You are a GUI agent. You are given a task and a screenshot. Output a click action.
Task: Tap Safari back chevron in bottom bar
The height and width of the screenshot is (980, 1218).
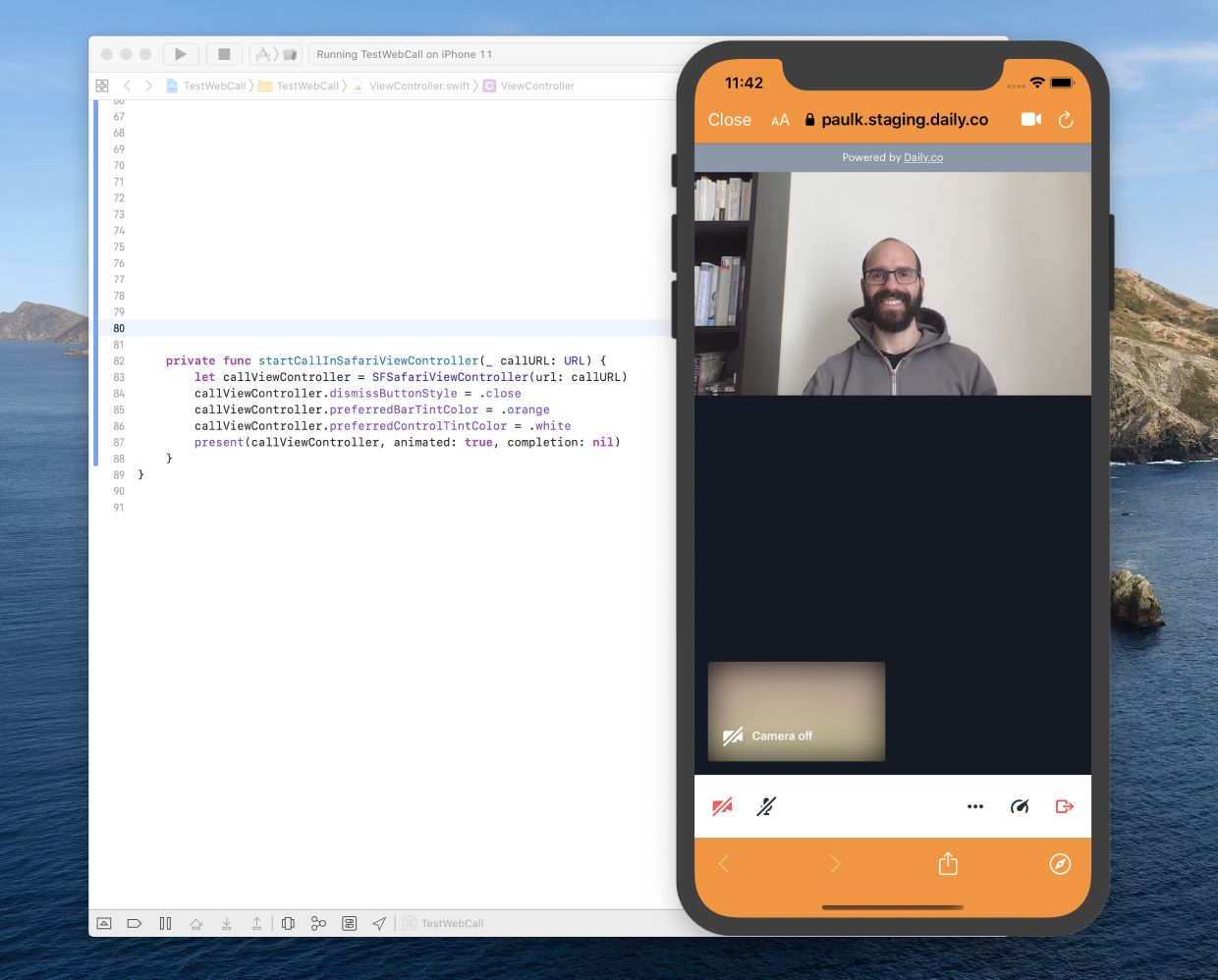(x=724, y=864)
